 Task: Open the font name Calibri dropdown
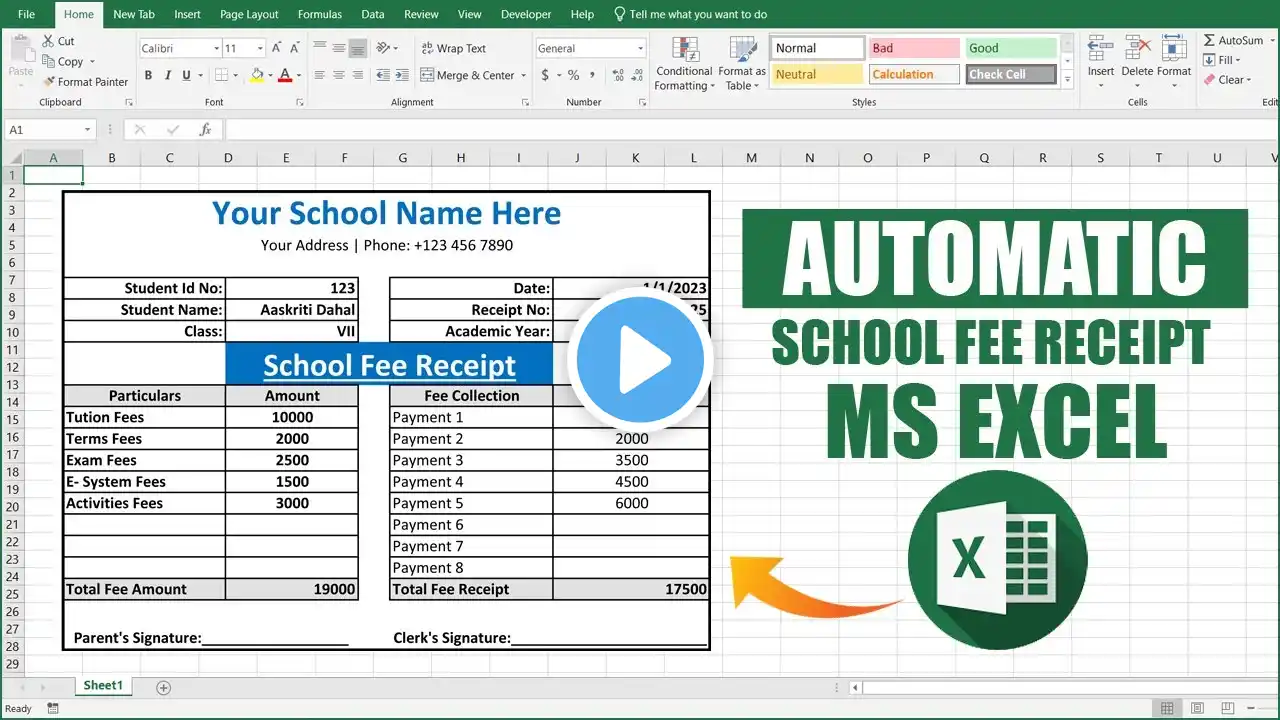point(216,49)
